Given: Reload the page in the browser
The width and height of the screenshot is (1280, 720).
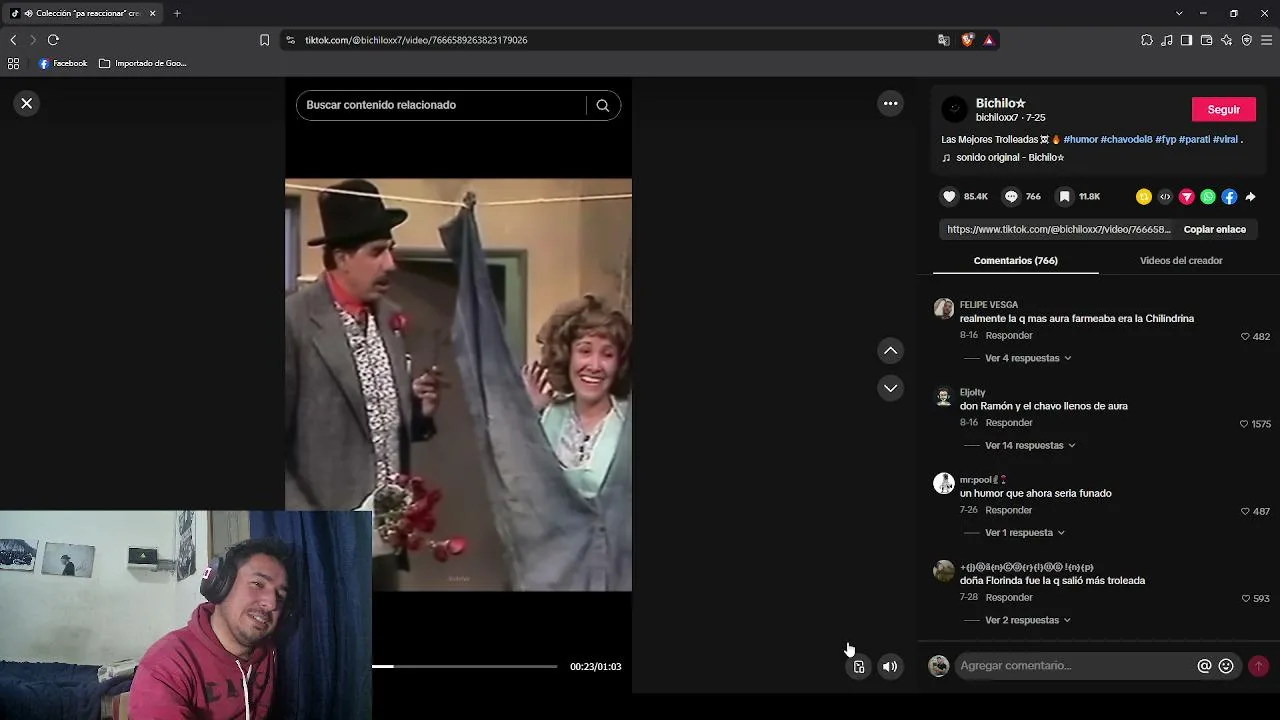Looking at the screenshot, I should coord(53,40).
